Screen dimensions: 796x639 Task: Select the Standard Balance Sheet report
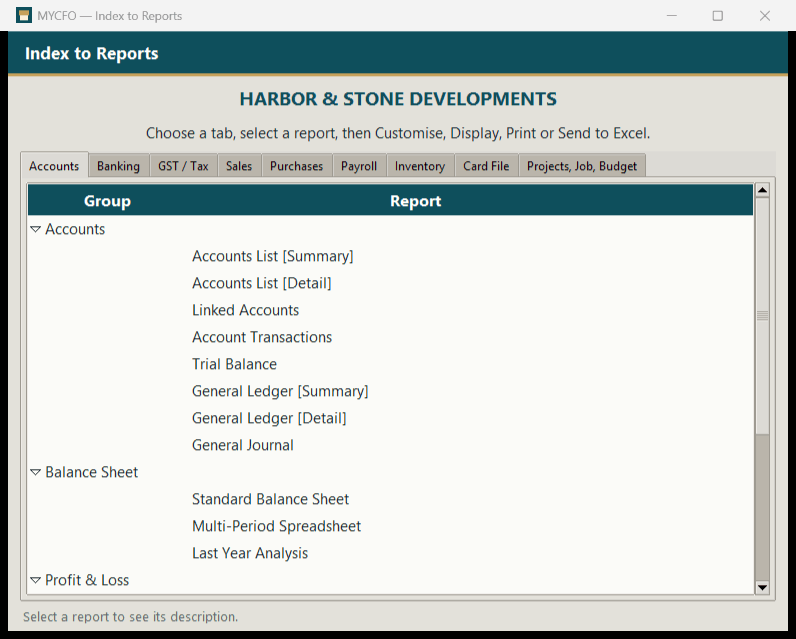click(271, 499)
